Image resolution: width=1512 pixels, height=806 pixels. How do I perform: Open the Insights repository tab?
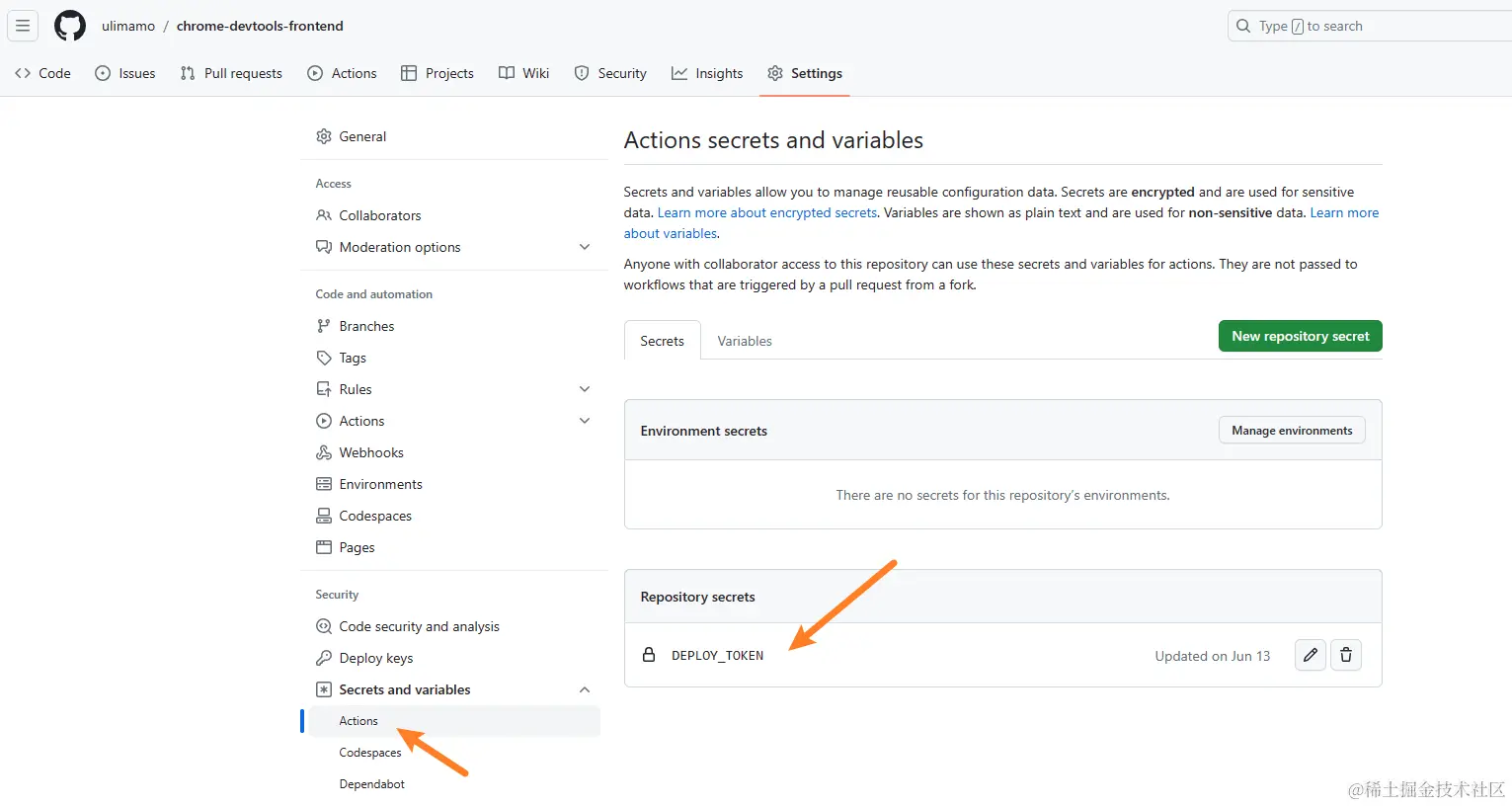coord(707,73)
